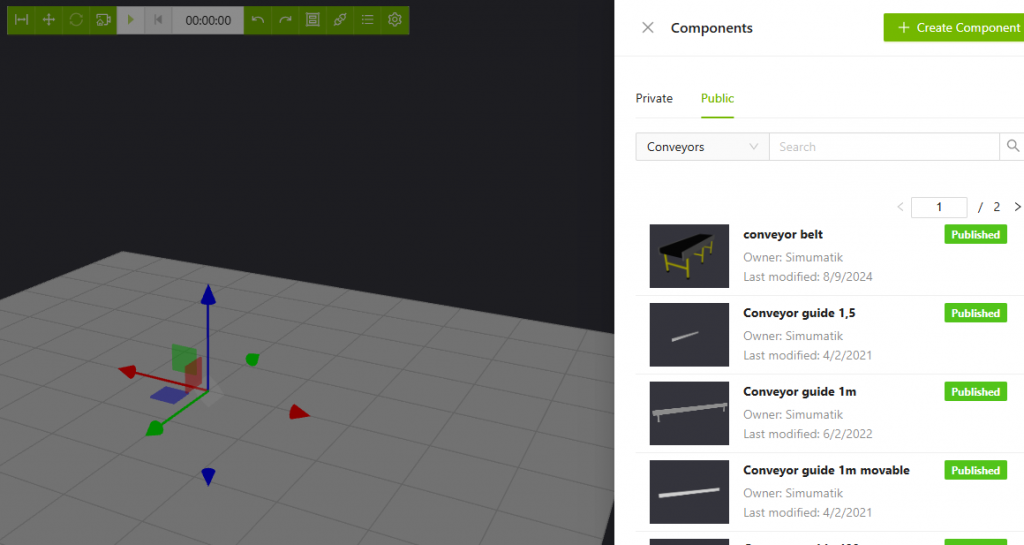Select the measure distance tool

(21, 20)
